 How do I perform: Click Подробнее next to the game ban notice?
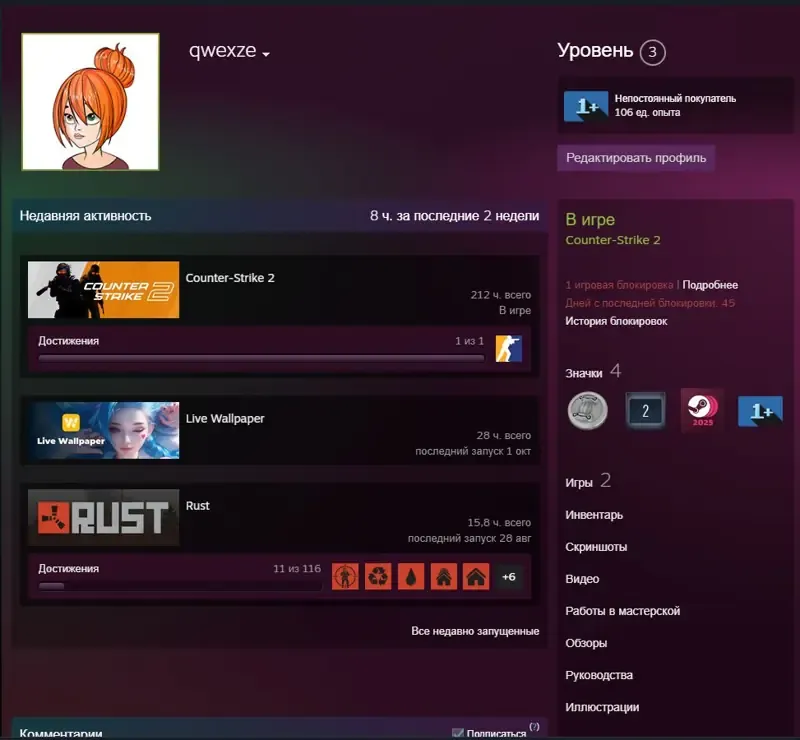(710, 285)
